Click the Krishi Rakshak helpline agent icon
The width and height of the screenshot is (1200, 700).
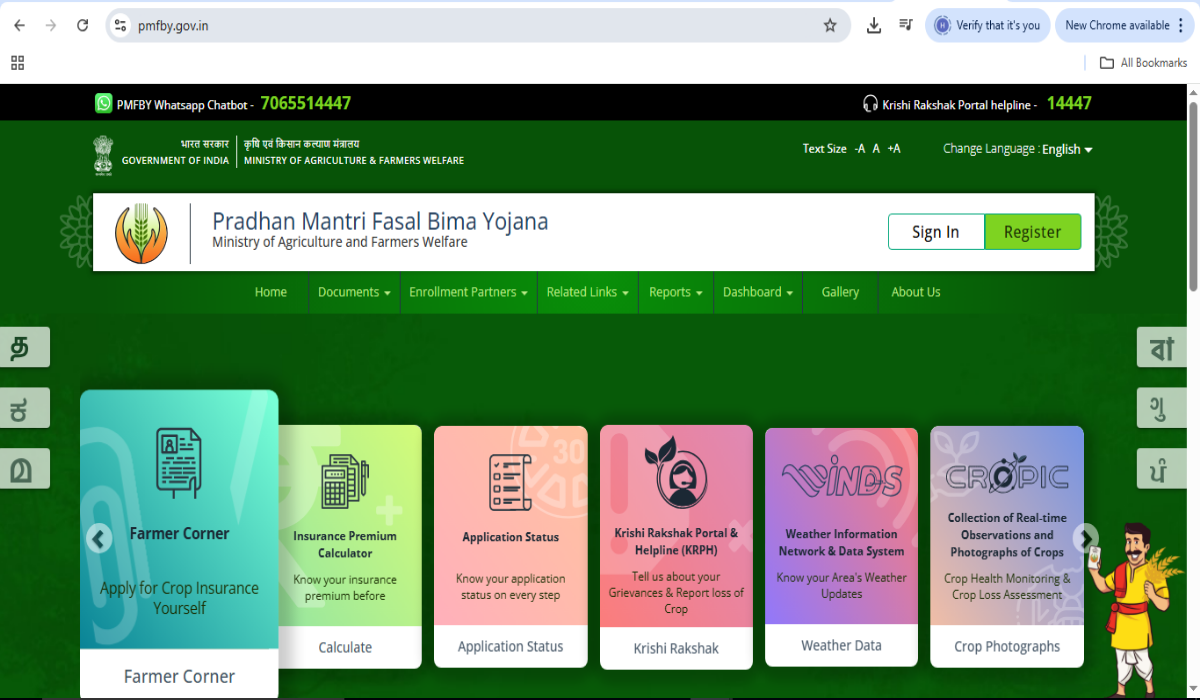point(675,475)
